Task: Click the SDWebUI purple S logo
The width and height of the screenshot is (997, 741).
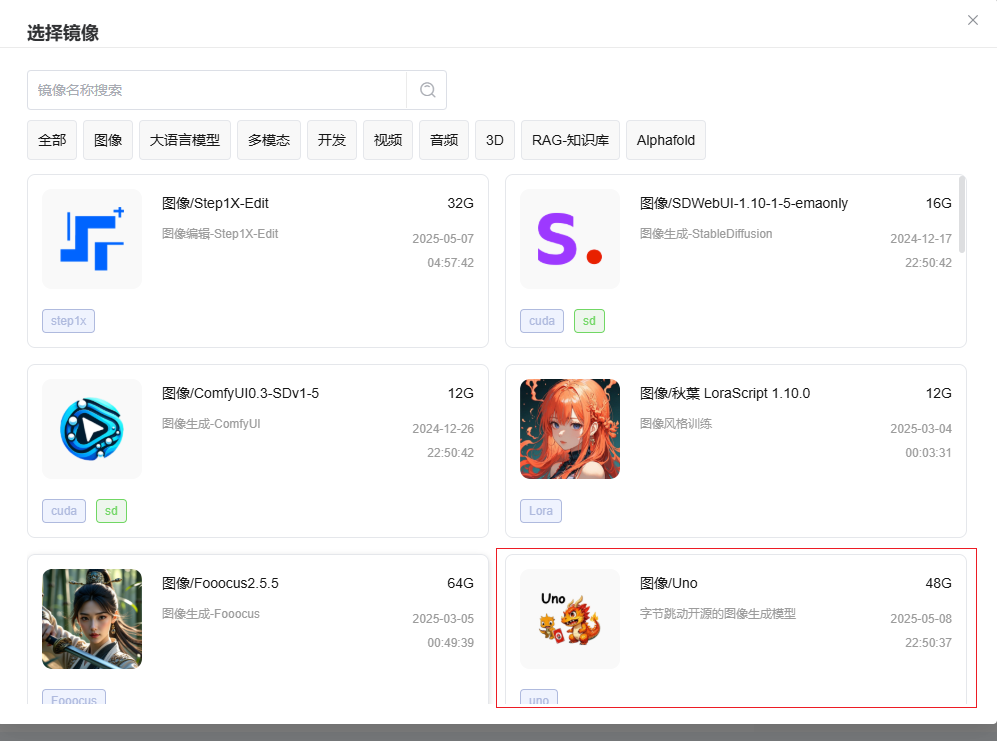Action: tap(570, 239)
